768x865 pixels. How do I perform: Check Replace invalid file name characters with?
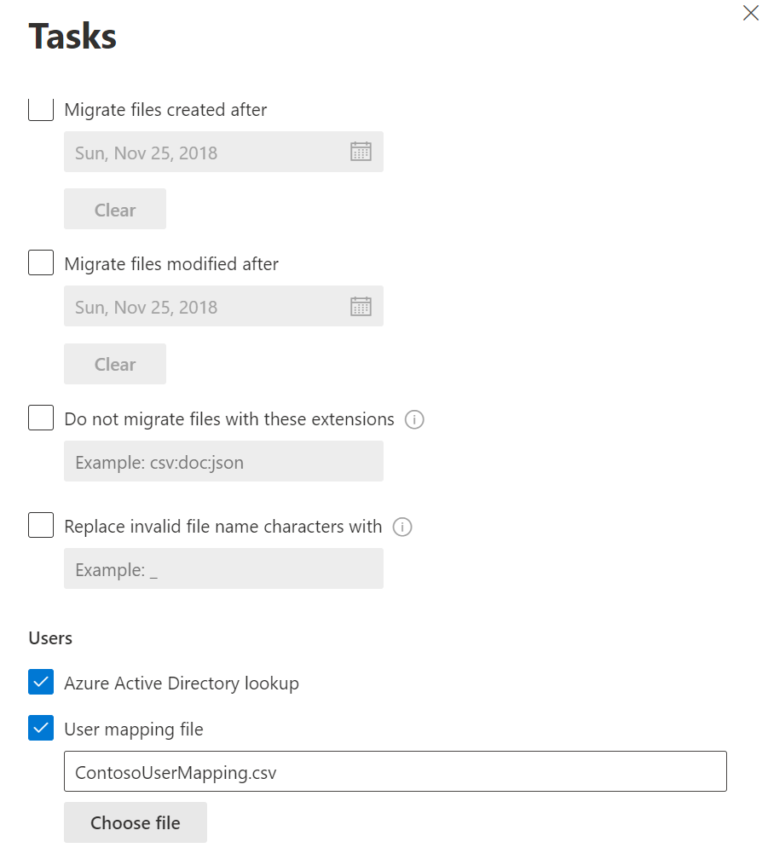tap(41, 525)
